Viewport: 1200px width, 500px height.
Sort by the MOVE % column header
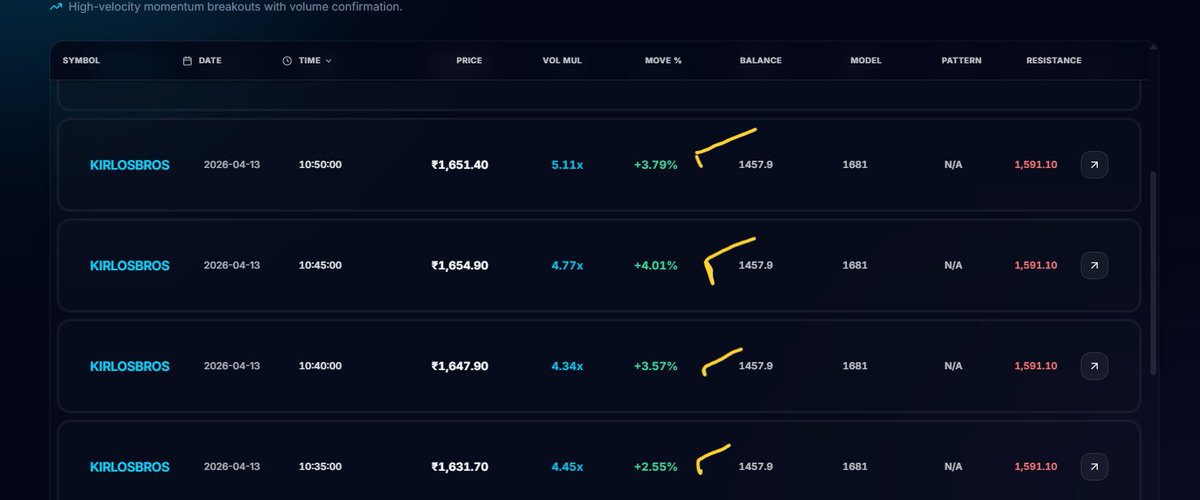663,61
